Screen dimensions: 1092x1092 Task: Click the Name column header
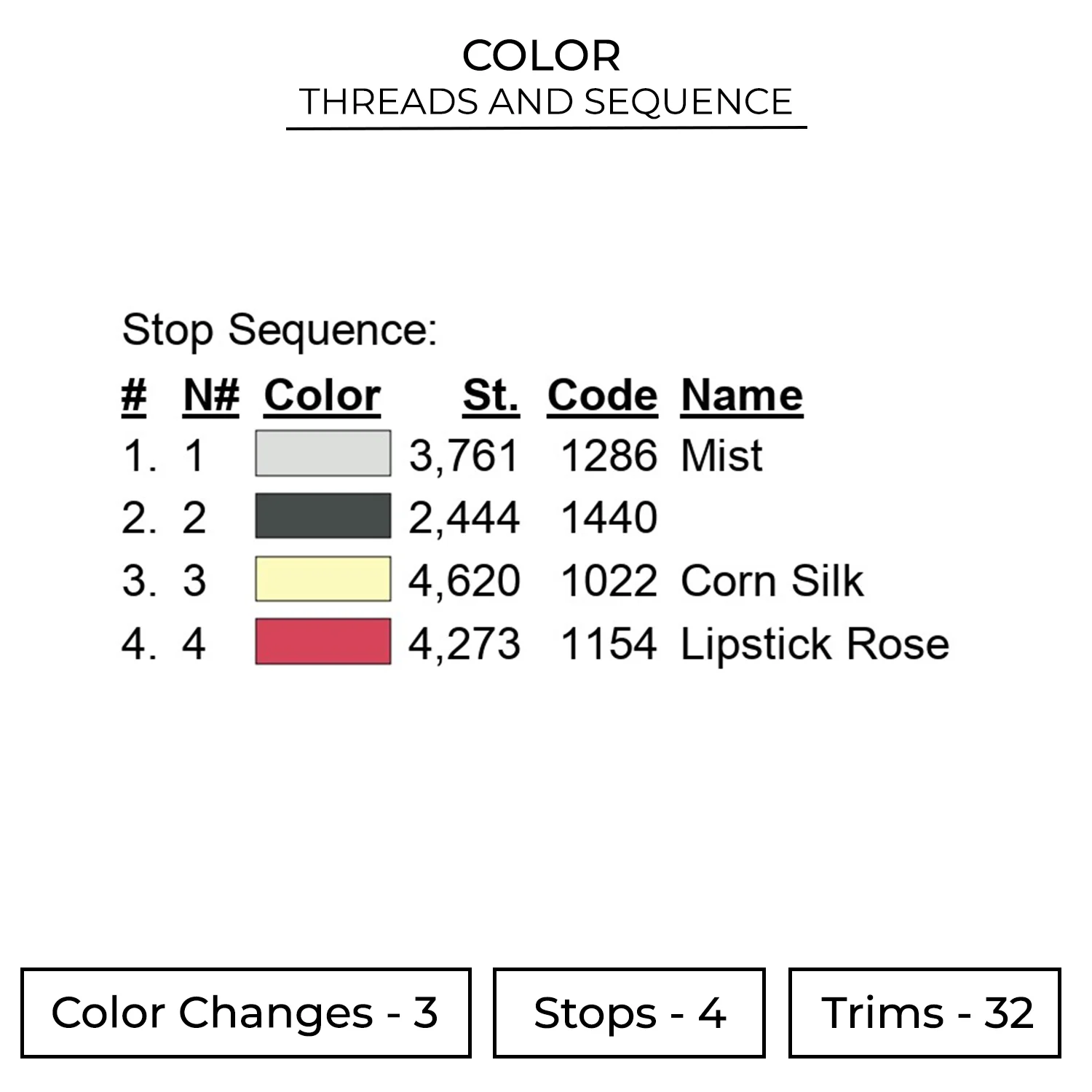click(742, 396)
